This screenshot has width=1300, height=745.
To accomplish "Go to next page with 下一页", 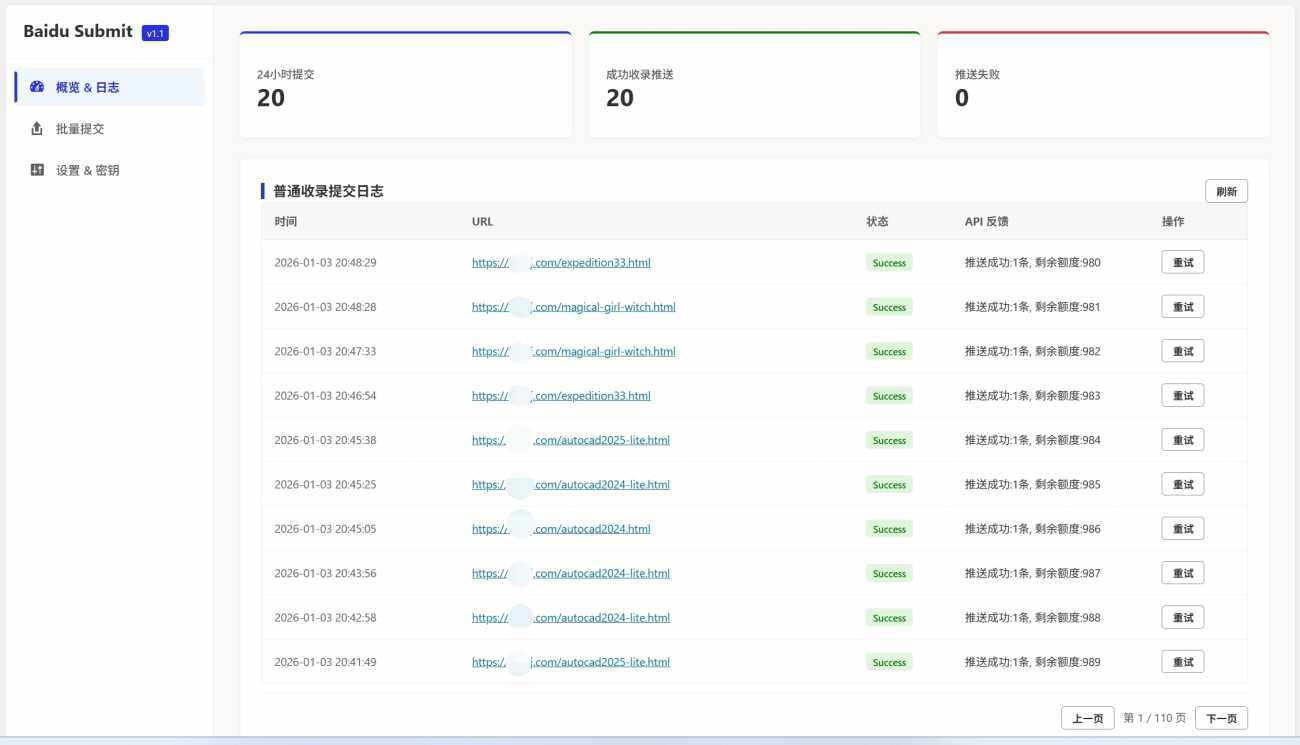I will 1220,718.
